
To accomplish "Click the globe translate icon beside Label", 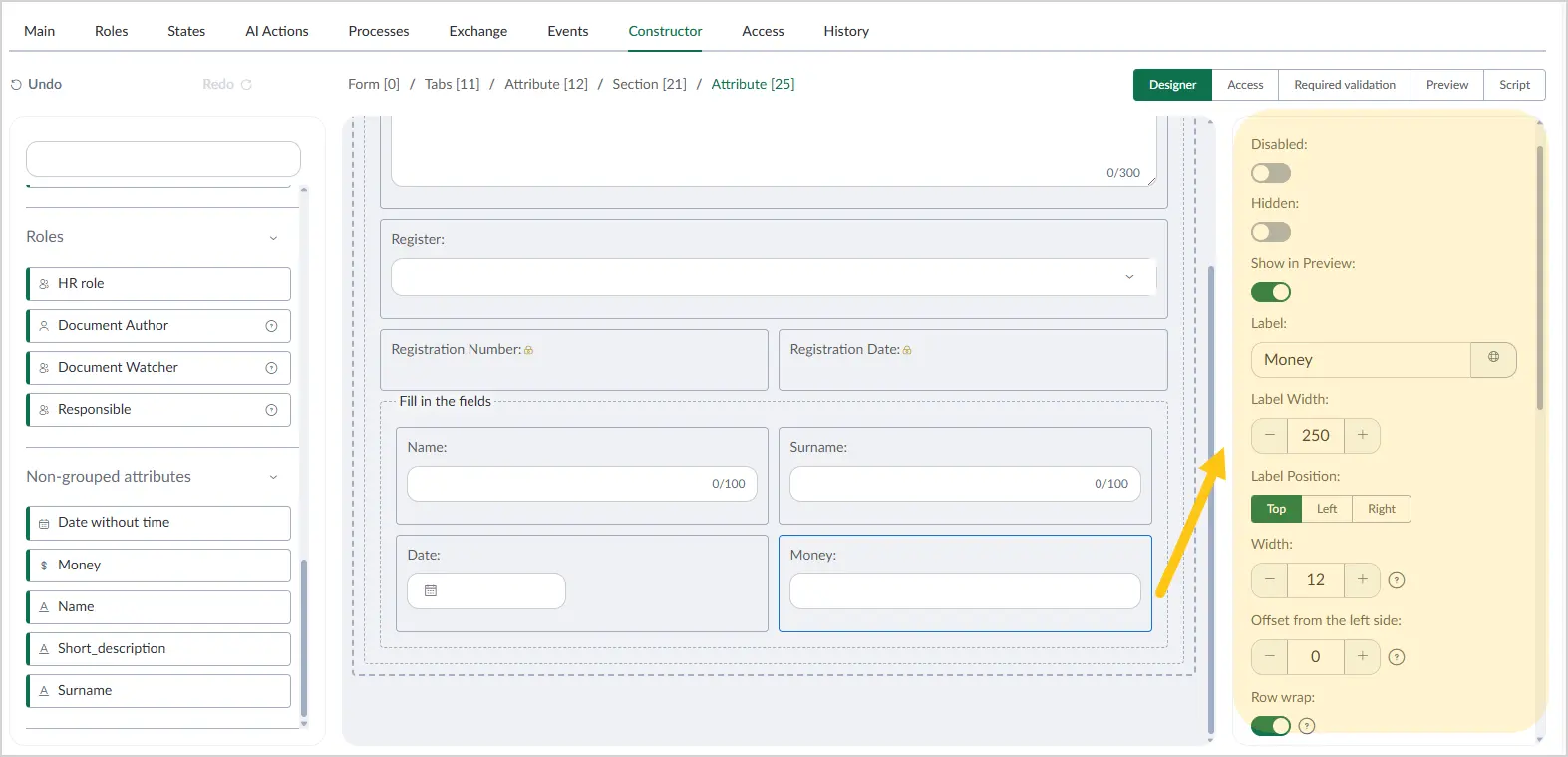I will point(1493,357).
